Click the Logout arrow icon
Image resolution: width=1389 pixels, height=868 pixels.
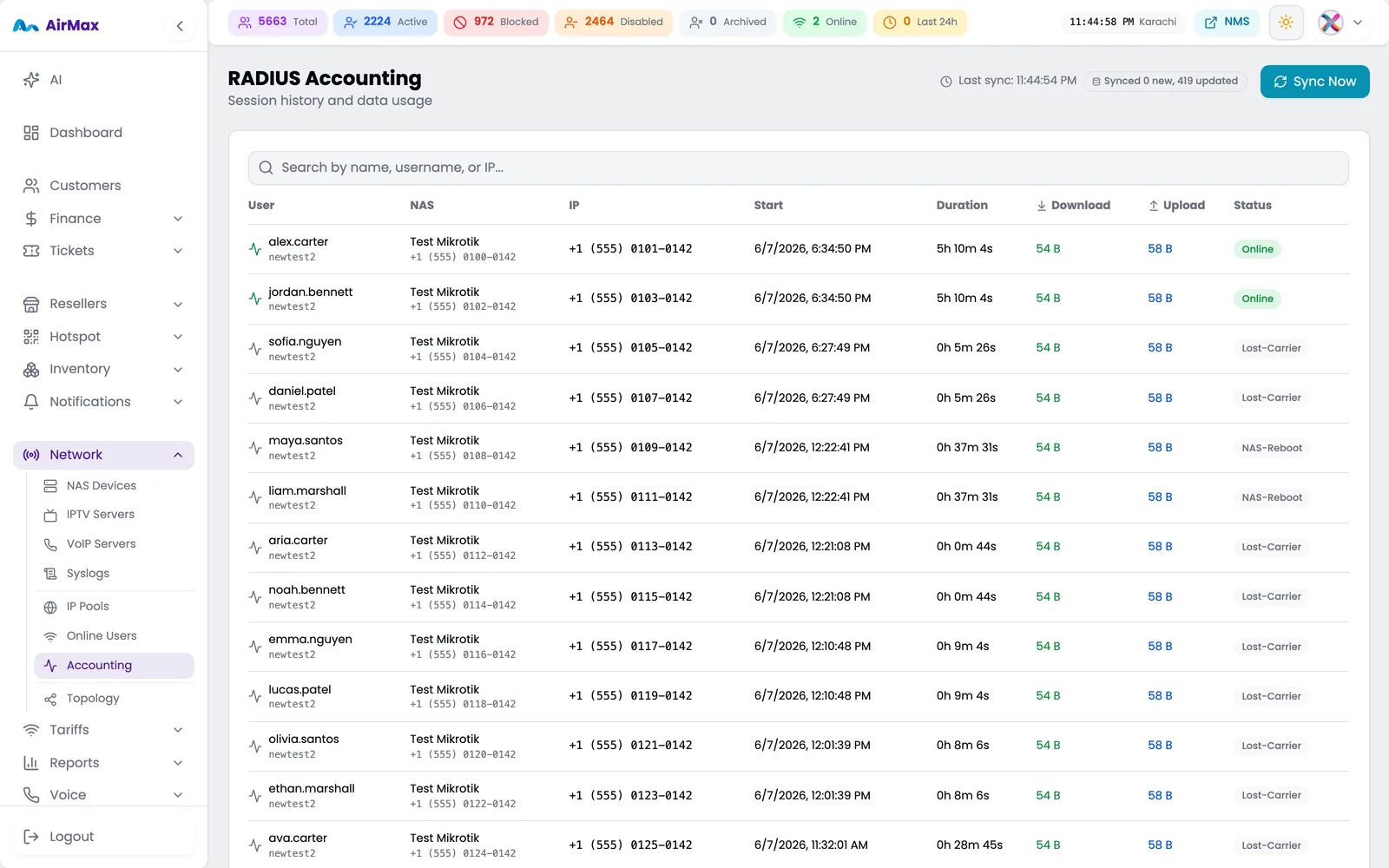(x=31, y=837)
